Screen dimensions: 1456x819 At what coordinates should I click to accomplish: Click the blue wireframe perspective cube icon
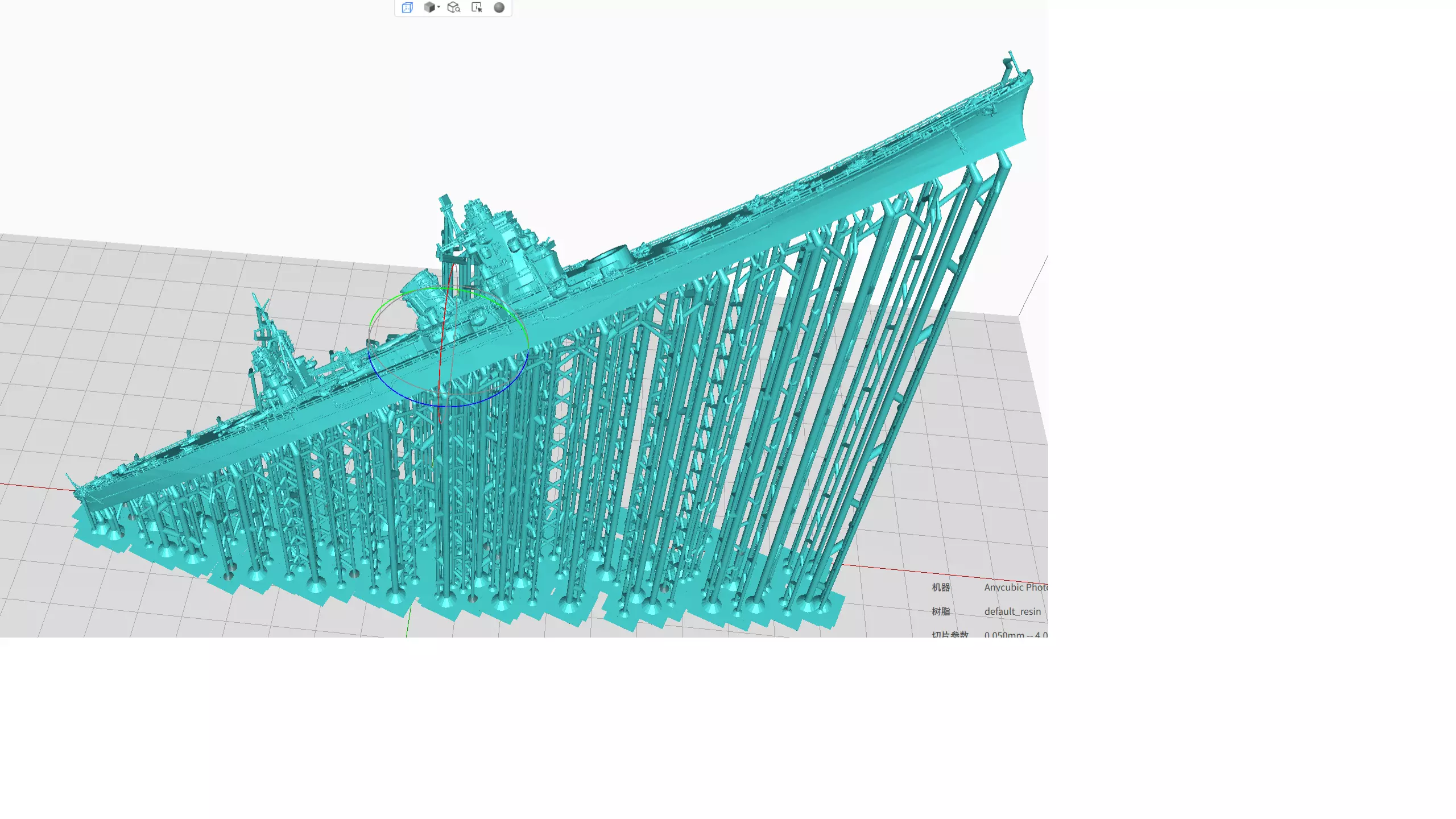click(407, 8)
